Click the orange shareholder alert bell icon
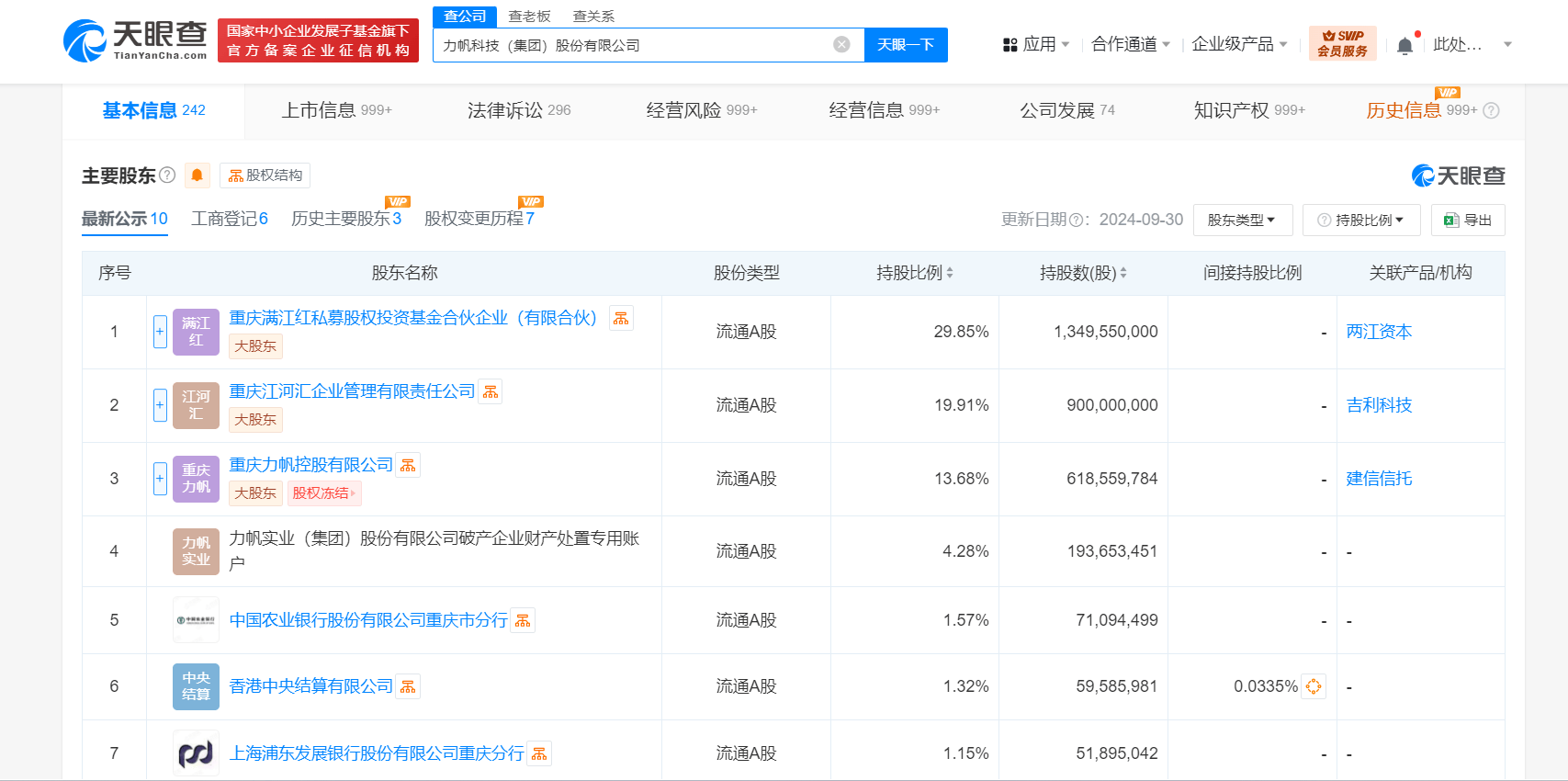The image size is (1568, 781). click(197, 175)
